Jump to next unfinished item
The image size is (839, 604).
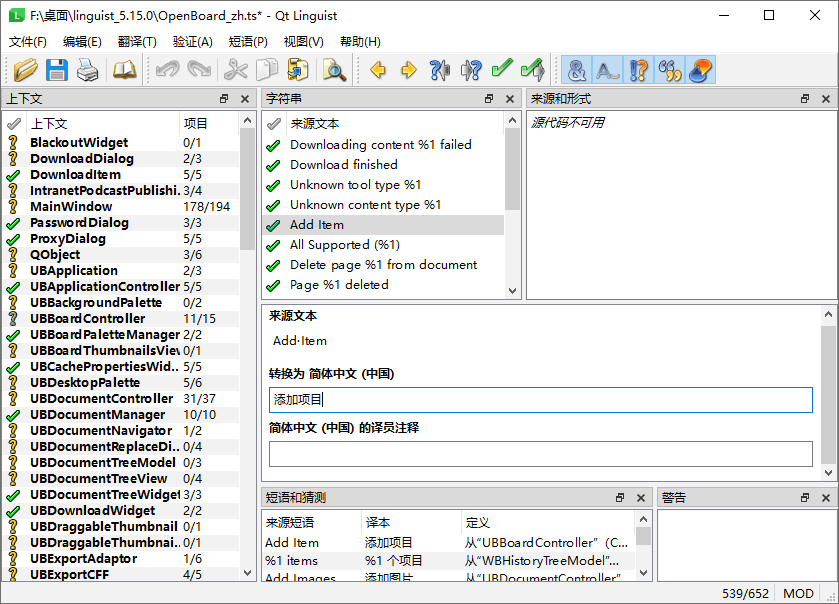[x=471, y=70]
